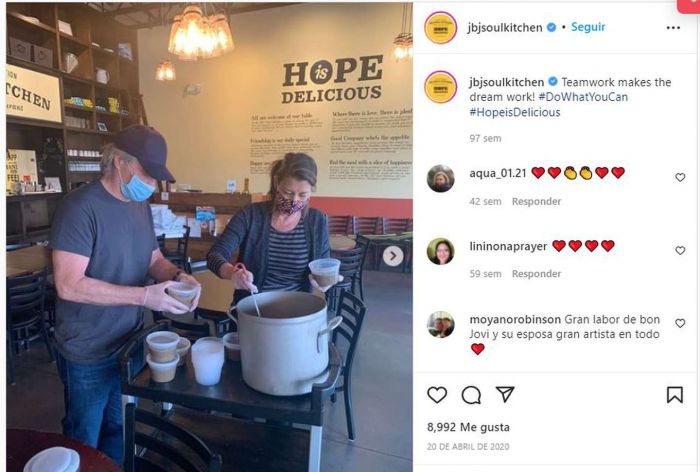Open the #HopeisDelicious hashtag link
700x472 pixels.
click(515, 112)
